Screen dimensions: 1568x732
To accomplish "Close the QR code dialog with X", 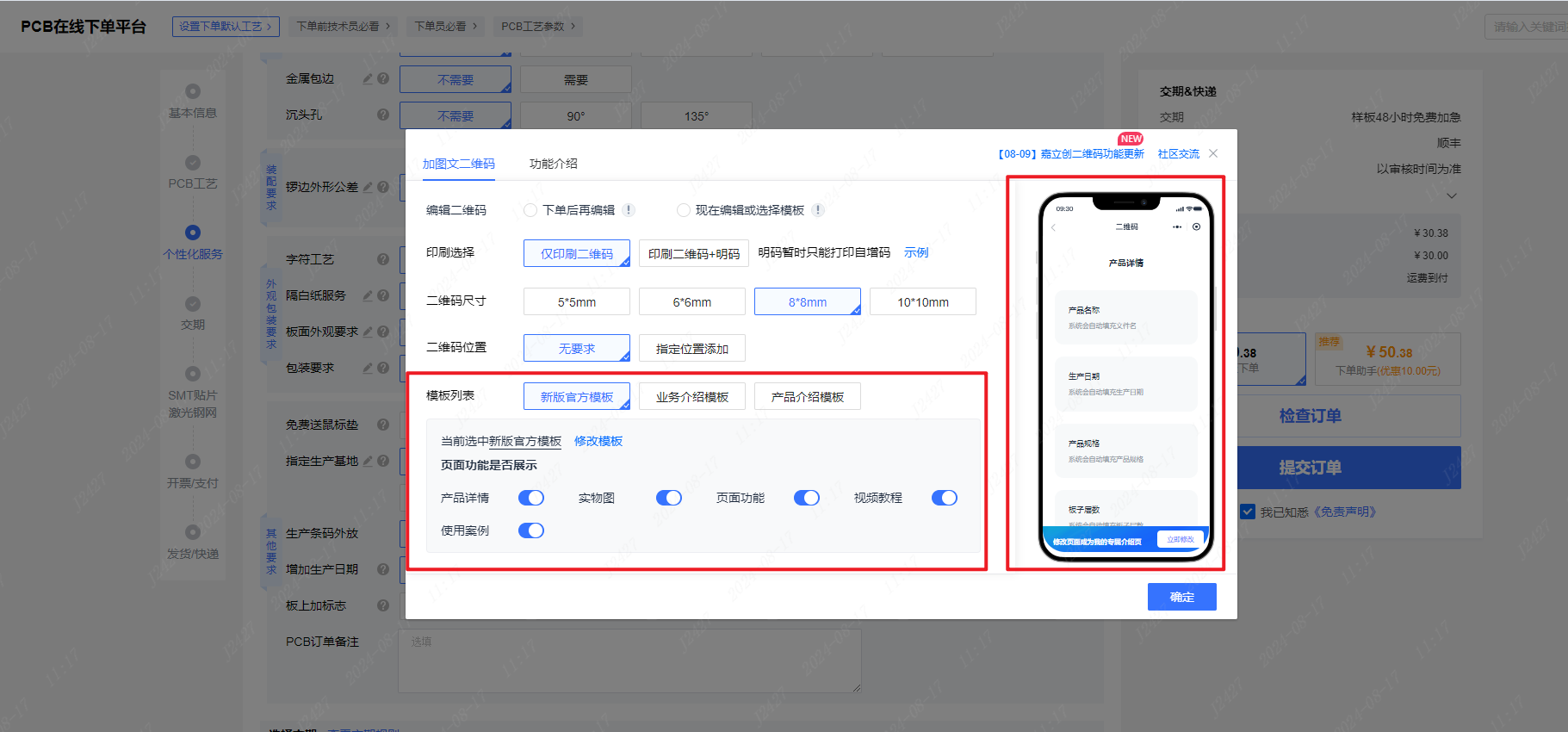I will pyautogui.click(x=1213, y=153).
